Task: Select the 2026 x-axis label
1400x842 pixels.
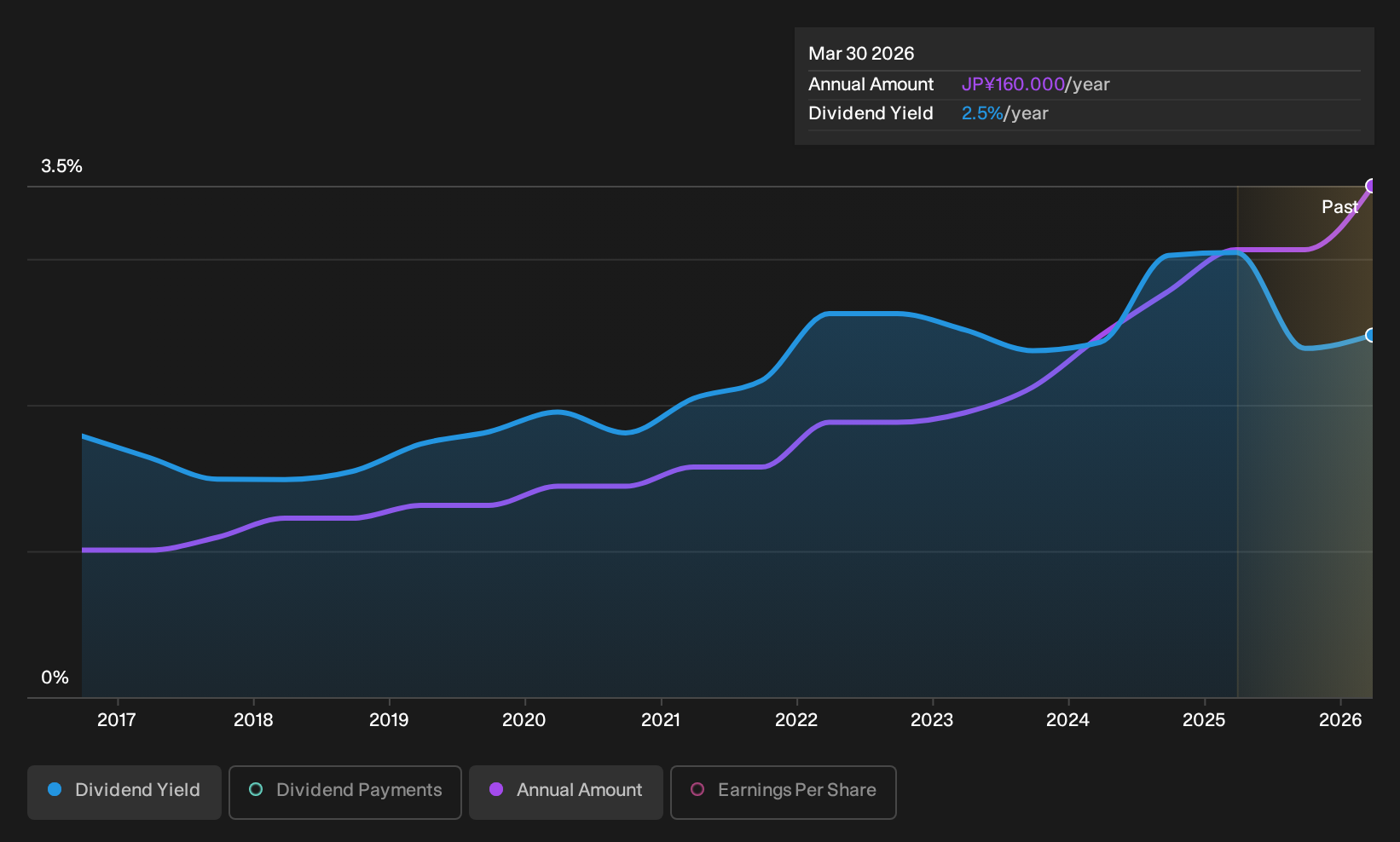Action: (1340, 720)
